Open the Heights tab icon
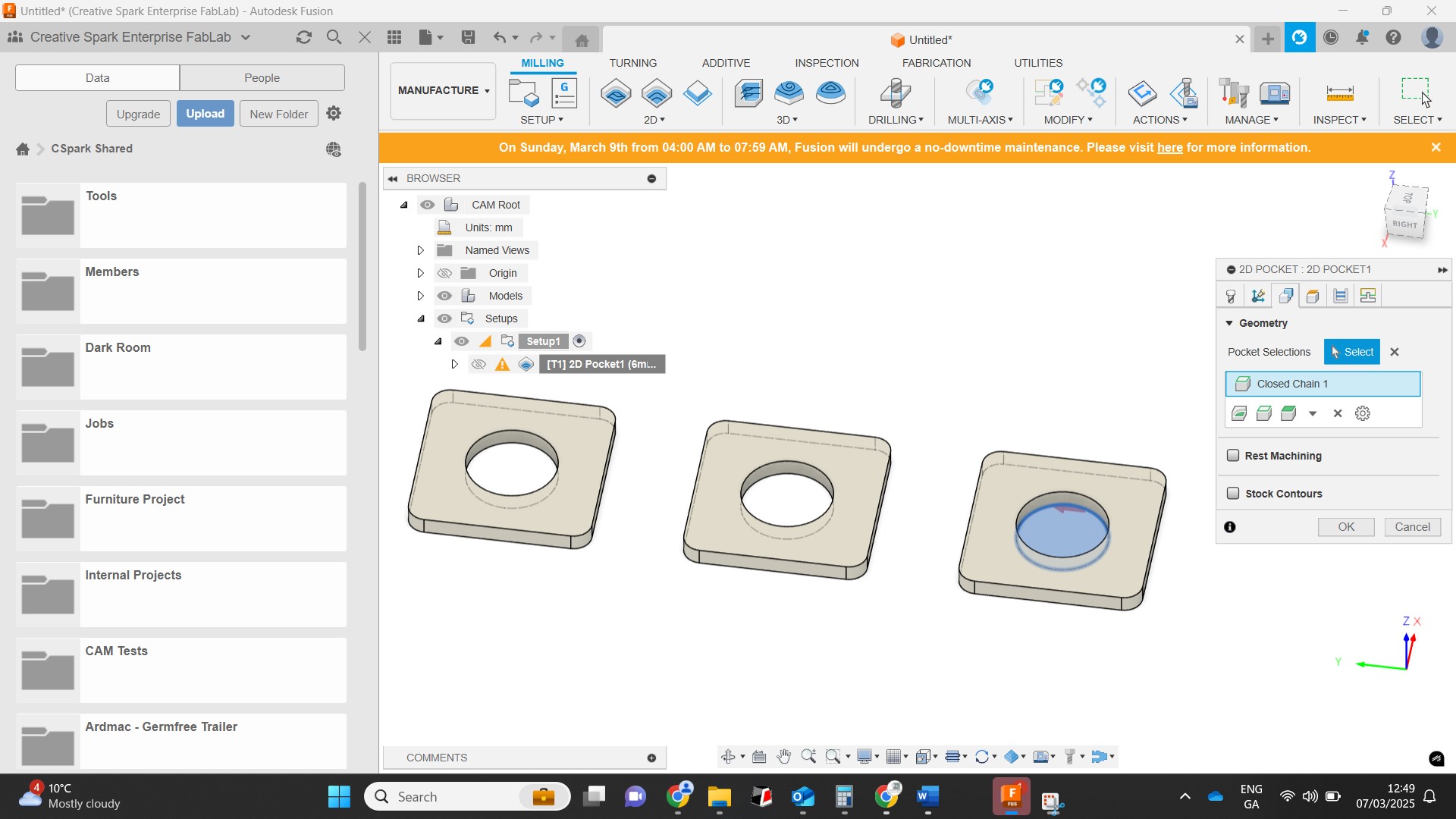Screen dimensions: 1456x819 point(1313,296)
